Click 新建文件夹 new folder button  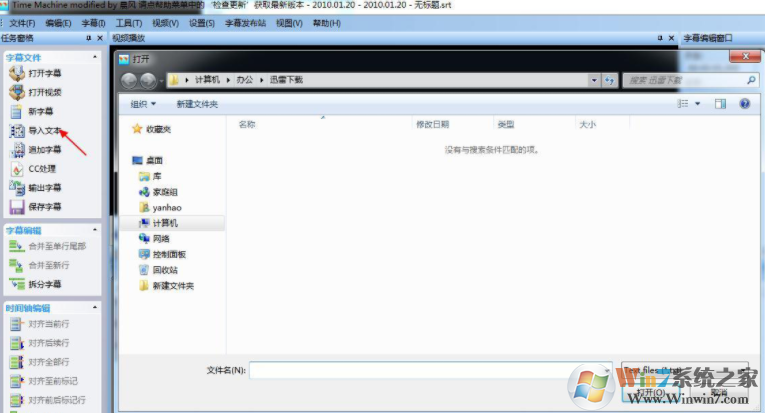tap(197, 104)
